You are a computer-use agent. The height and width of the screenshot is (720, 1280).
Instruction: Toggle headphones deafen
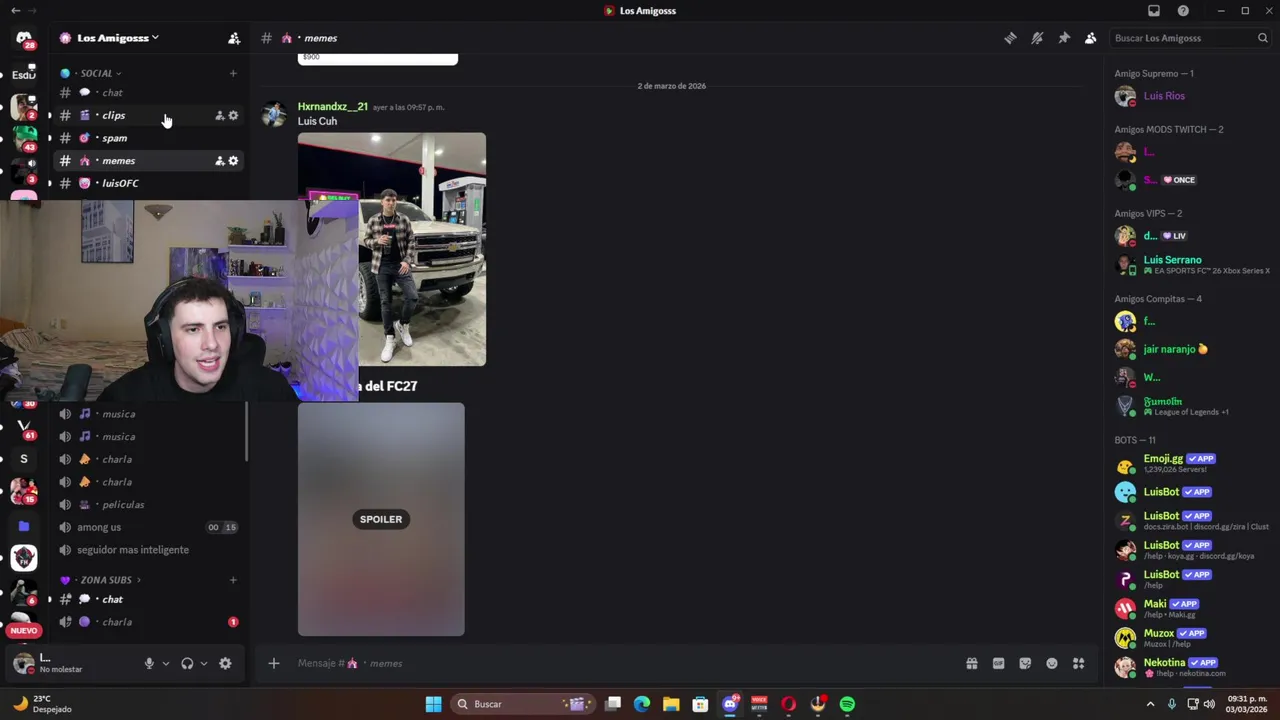point(187,663)
